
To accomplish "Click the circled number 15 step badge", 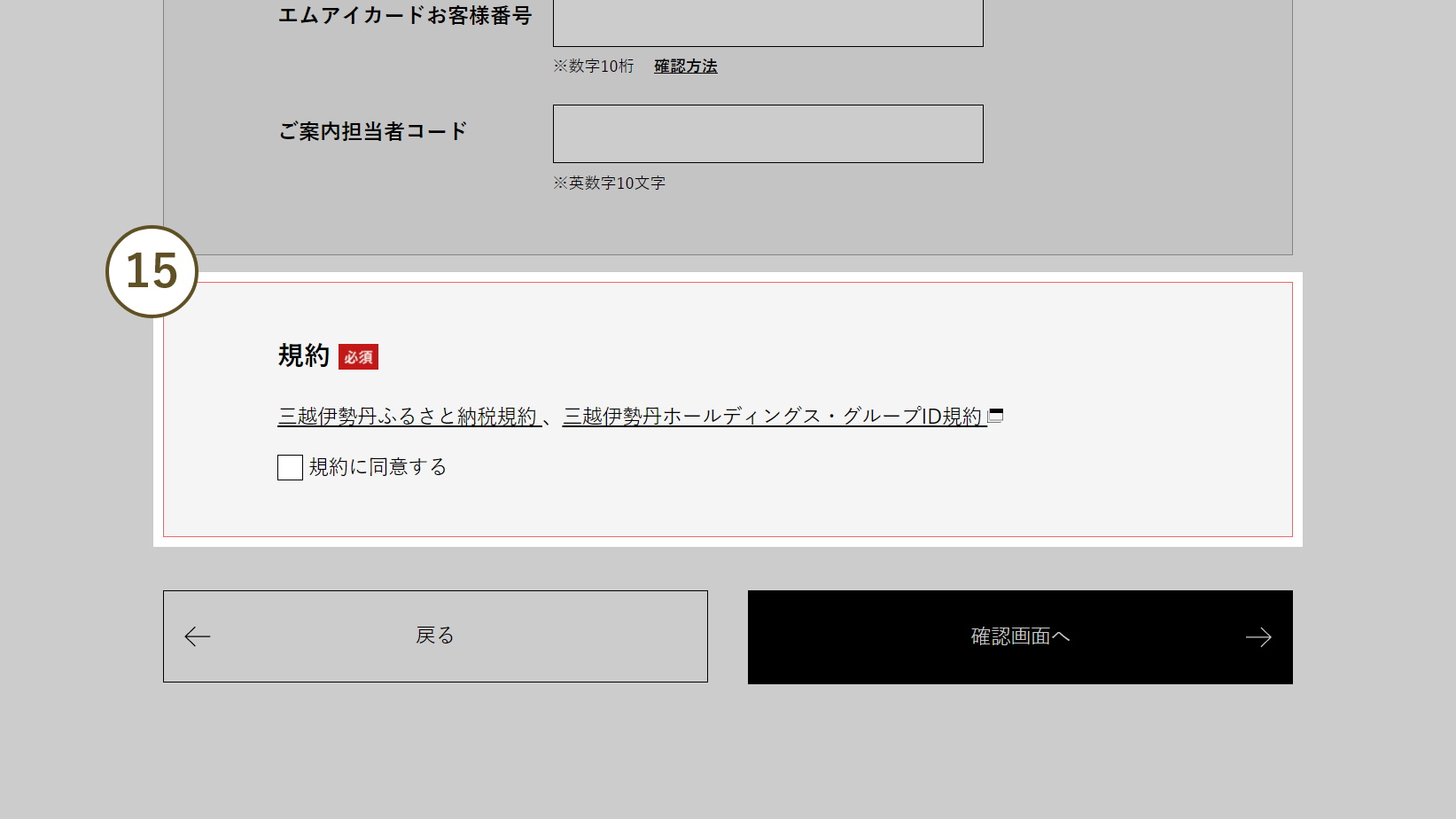I will [152, 271].
